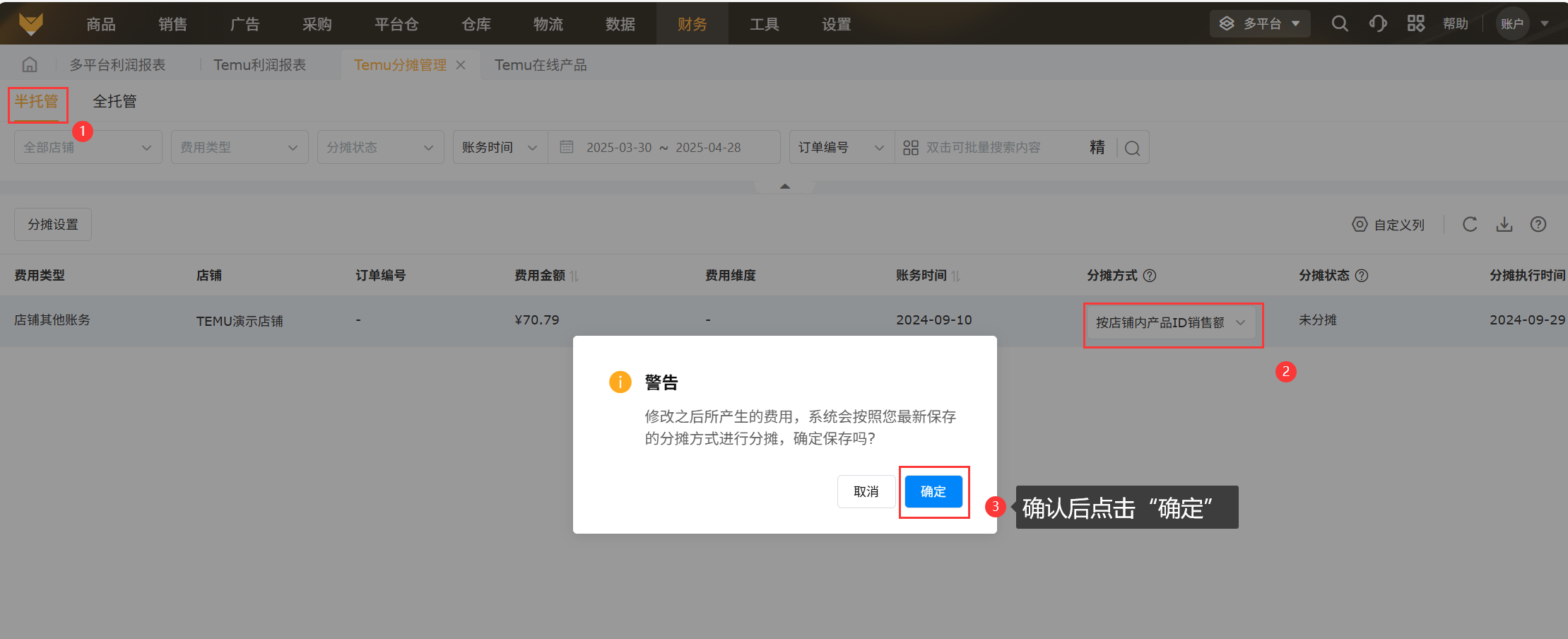Open the 订单编号 search type dropdown
The width and height of the screenshot is (1568, 639).
(x=842, y=147)
